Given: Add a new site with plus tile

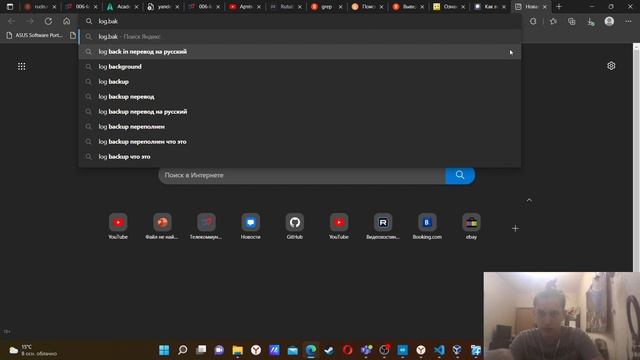Looking at the screenshot, I should click(x=515, y=229).
